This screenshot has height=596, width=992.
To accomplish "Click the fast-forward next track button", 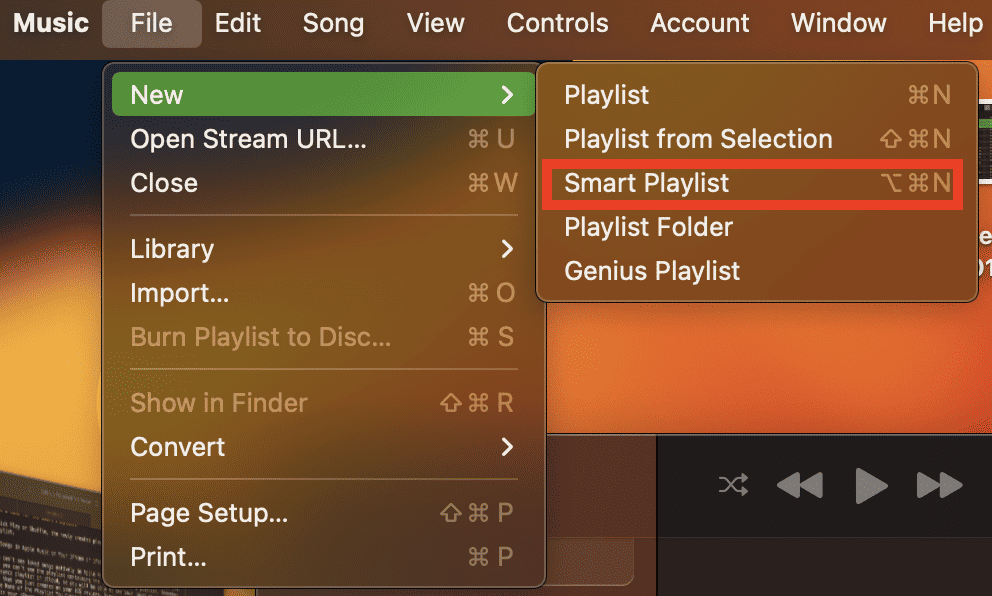I will (x=939, y=486).
